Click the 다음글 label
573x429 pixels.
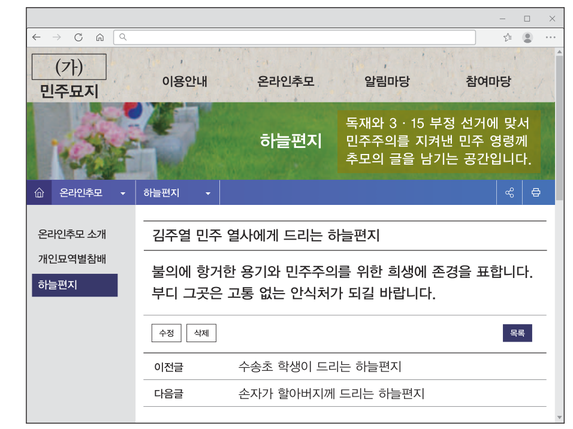(168, 394)
